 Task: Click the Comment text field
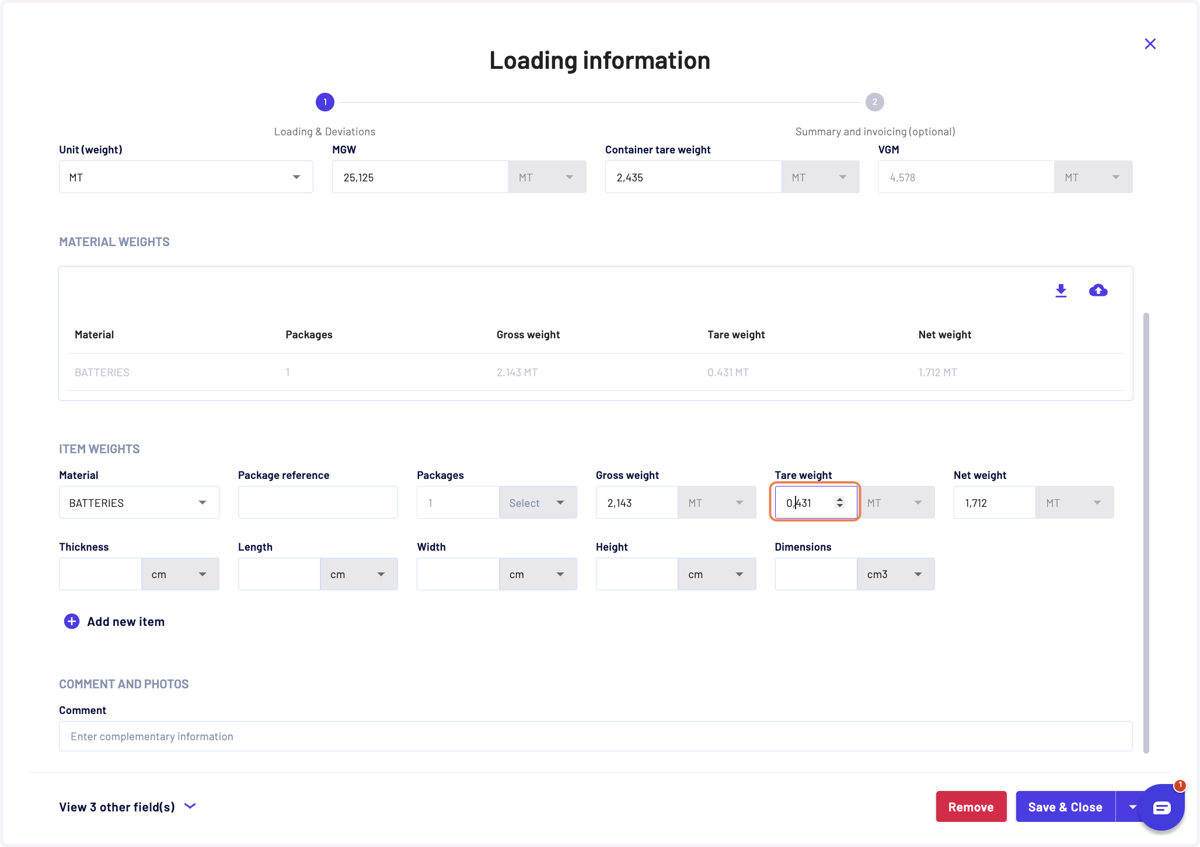point(596,736)
